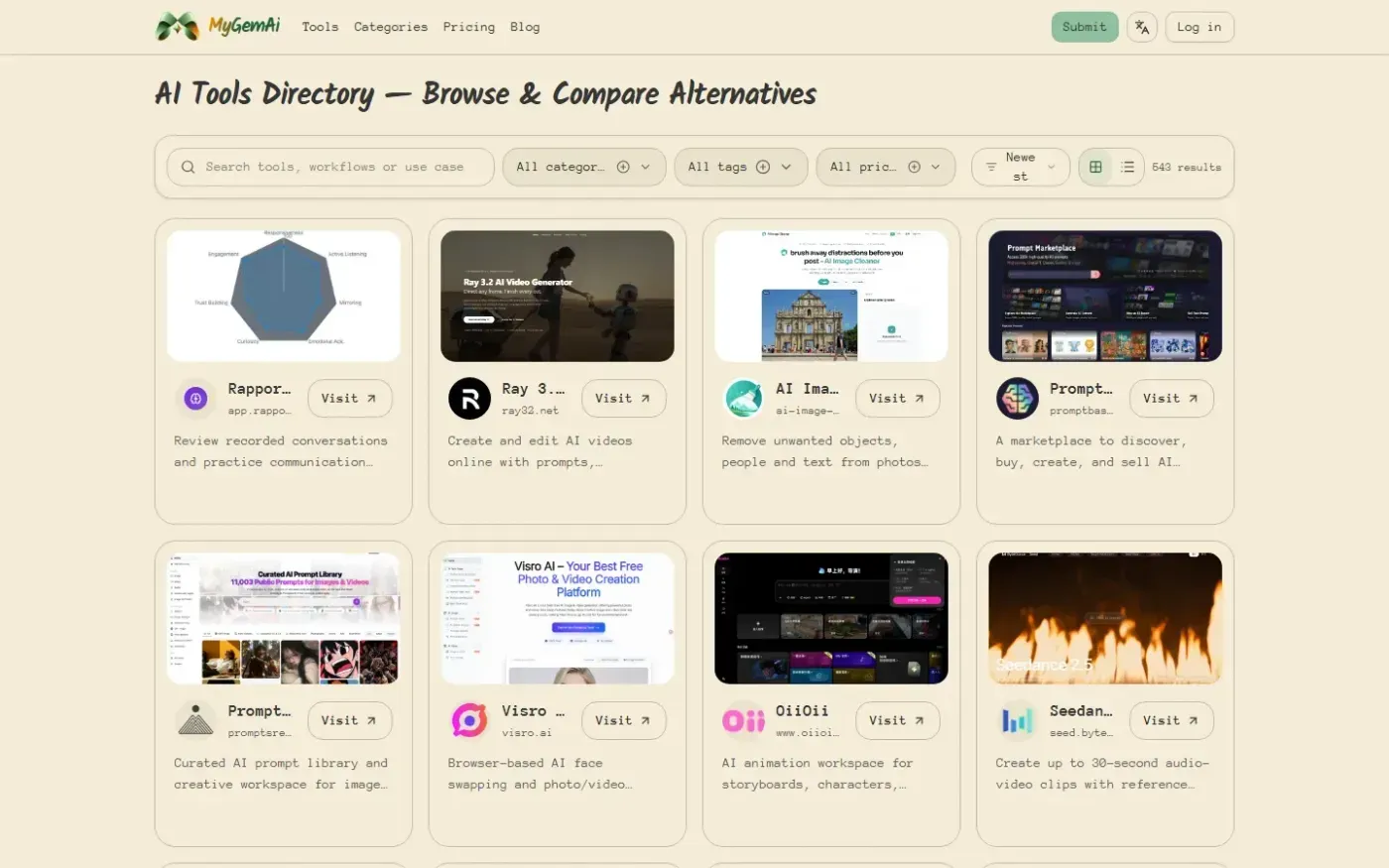Open the Tools nav menu
Viewport: 1389px width, 868px height.
click(319, 27)
